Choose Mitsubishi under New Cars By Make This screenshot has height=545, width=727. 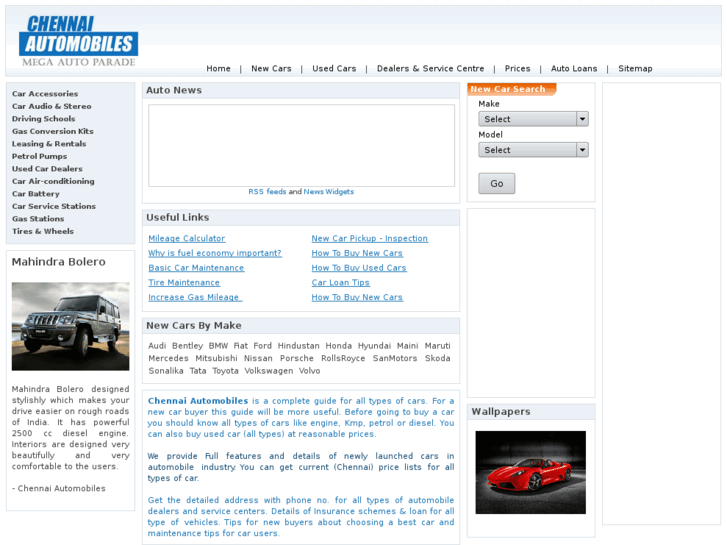(x=216, y=359)
